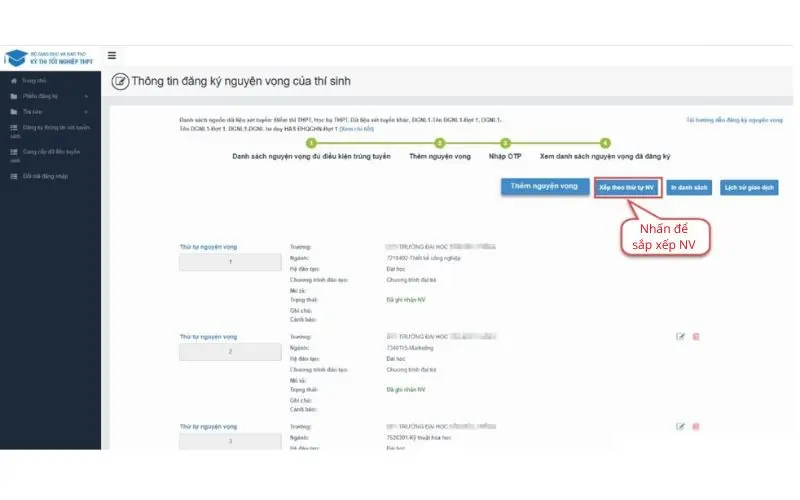Image resolution: width=800 pixels, height=500 pixels.
Task: Edit nguyện vọng 3 (Kỹ thuật hóa học)
Action: click(680, 426)
